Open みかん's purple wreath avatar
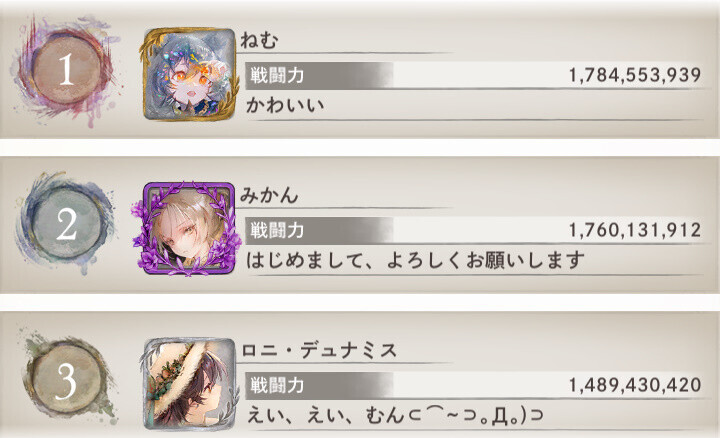The image size is (720, 438). point(187,229)
